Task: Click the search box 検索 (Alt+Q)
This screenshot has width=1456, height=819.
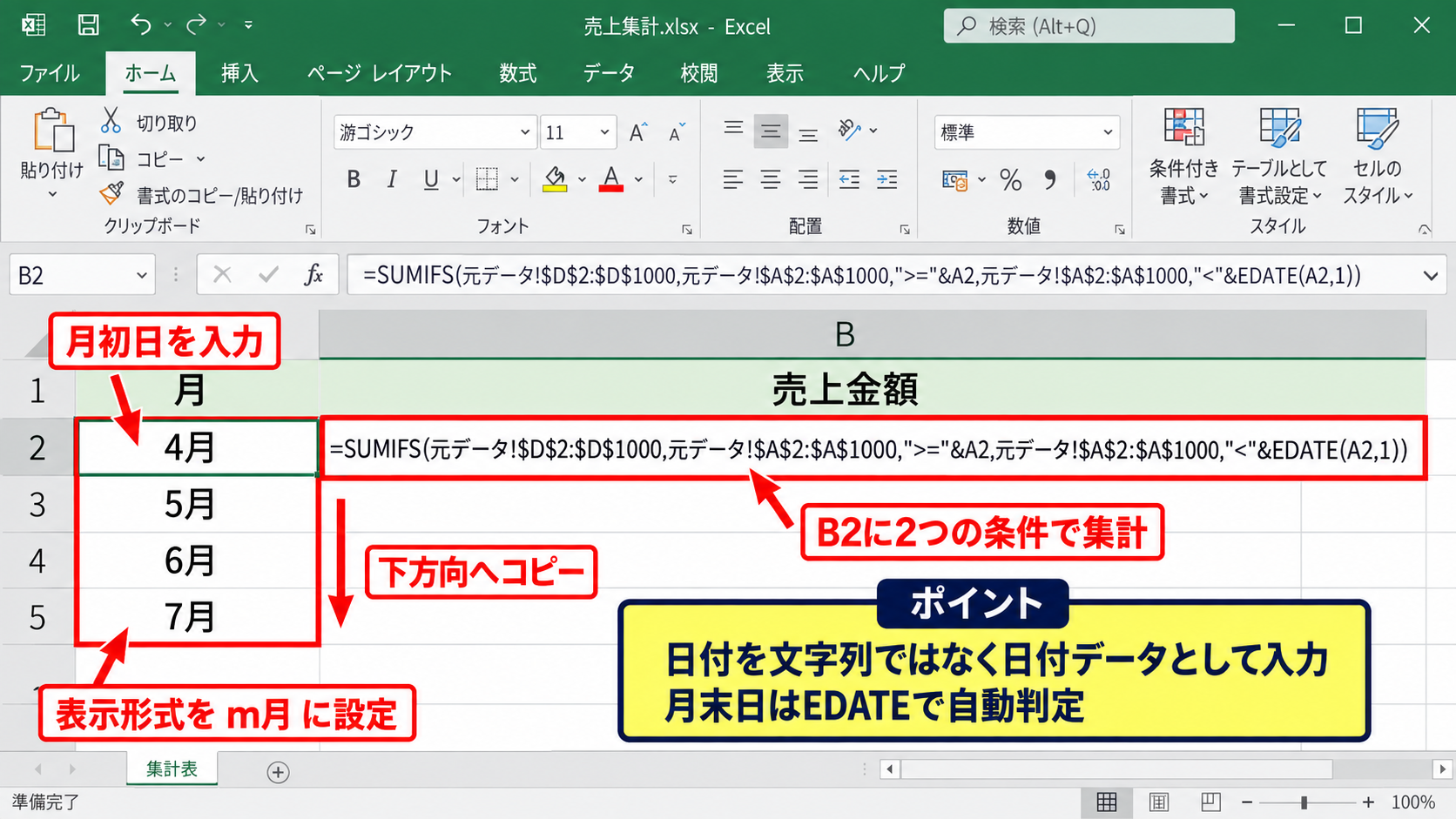Action: [1089, 26]
